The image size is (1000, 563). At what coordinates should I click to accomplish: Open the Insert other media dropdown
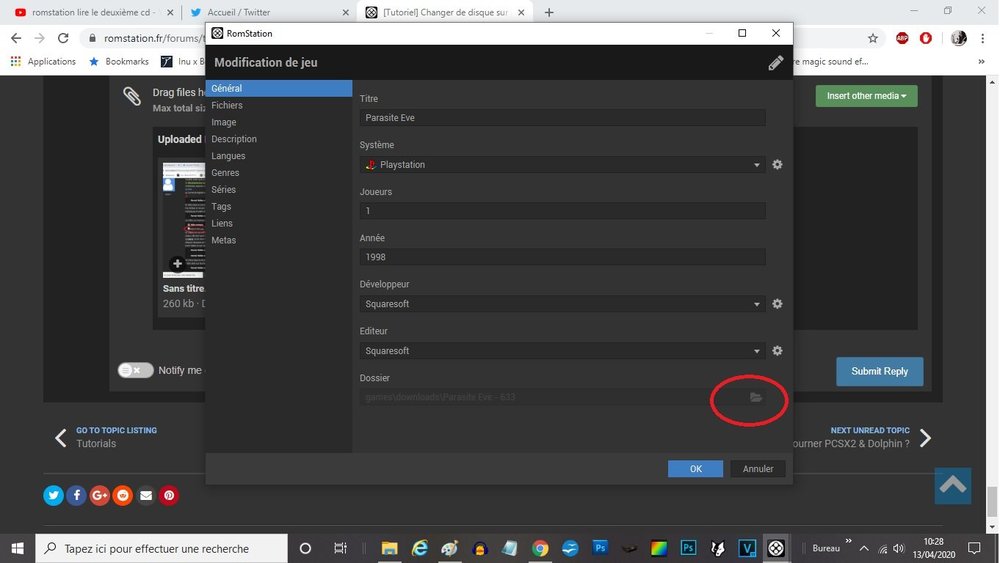[x=866, y=96]
